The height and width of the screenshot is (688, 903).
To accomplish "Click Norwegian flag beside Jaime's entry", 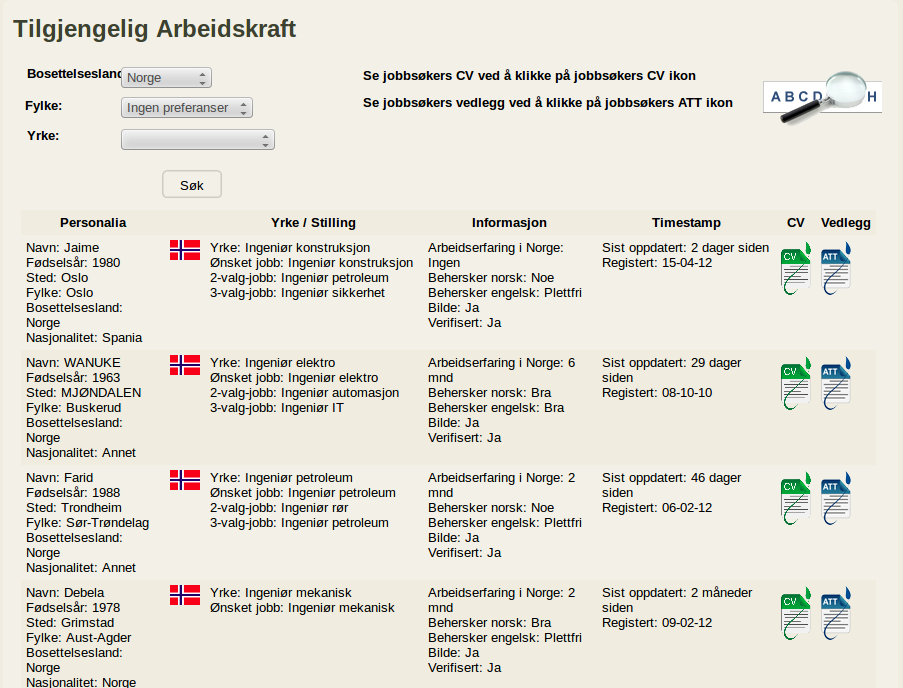I will click(185, 250).
